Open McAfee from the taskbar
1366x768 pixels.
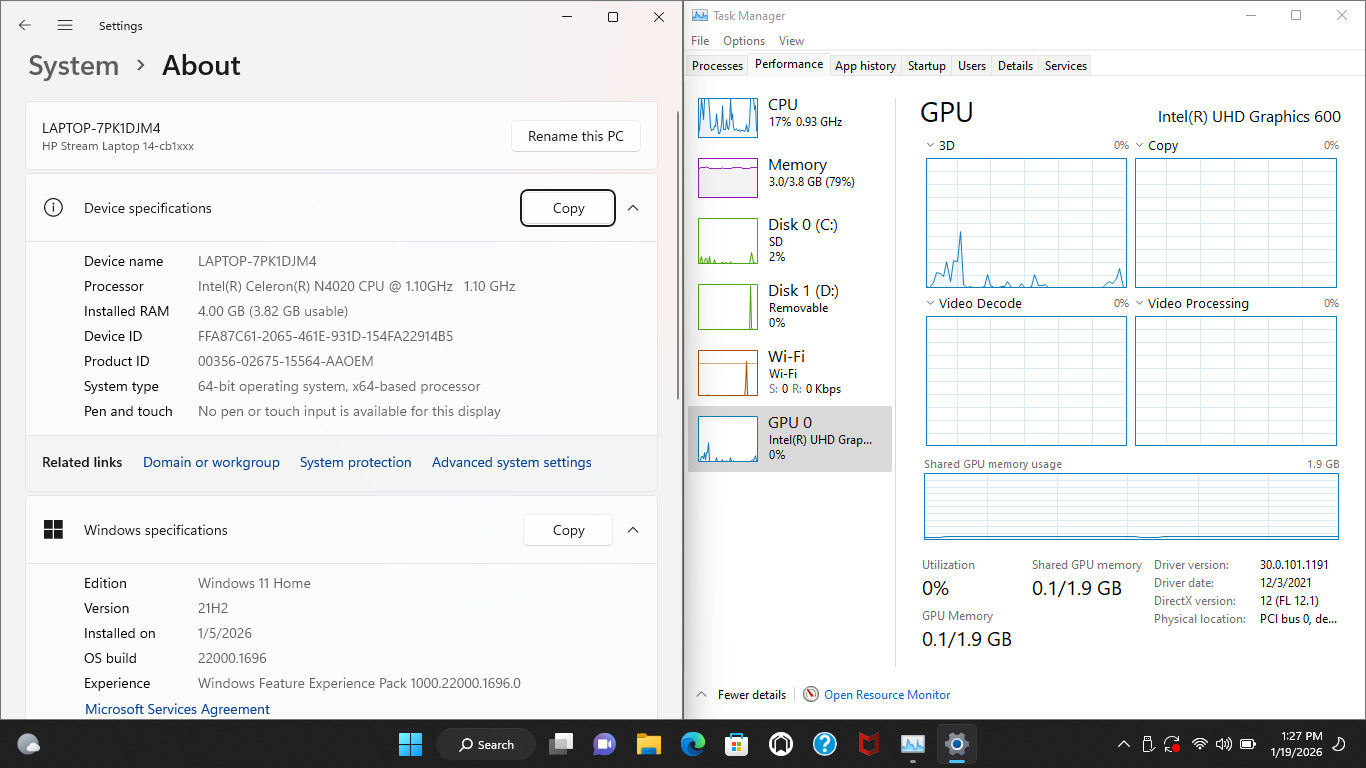869,744
